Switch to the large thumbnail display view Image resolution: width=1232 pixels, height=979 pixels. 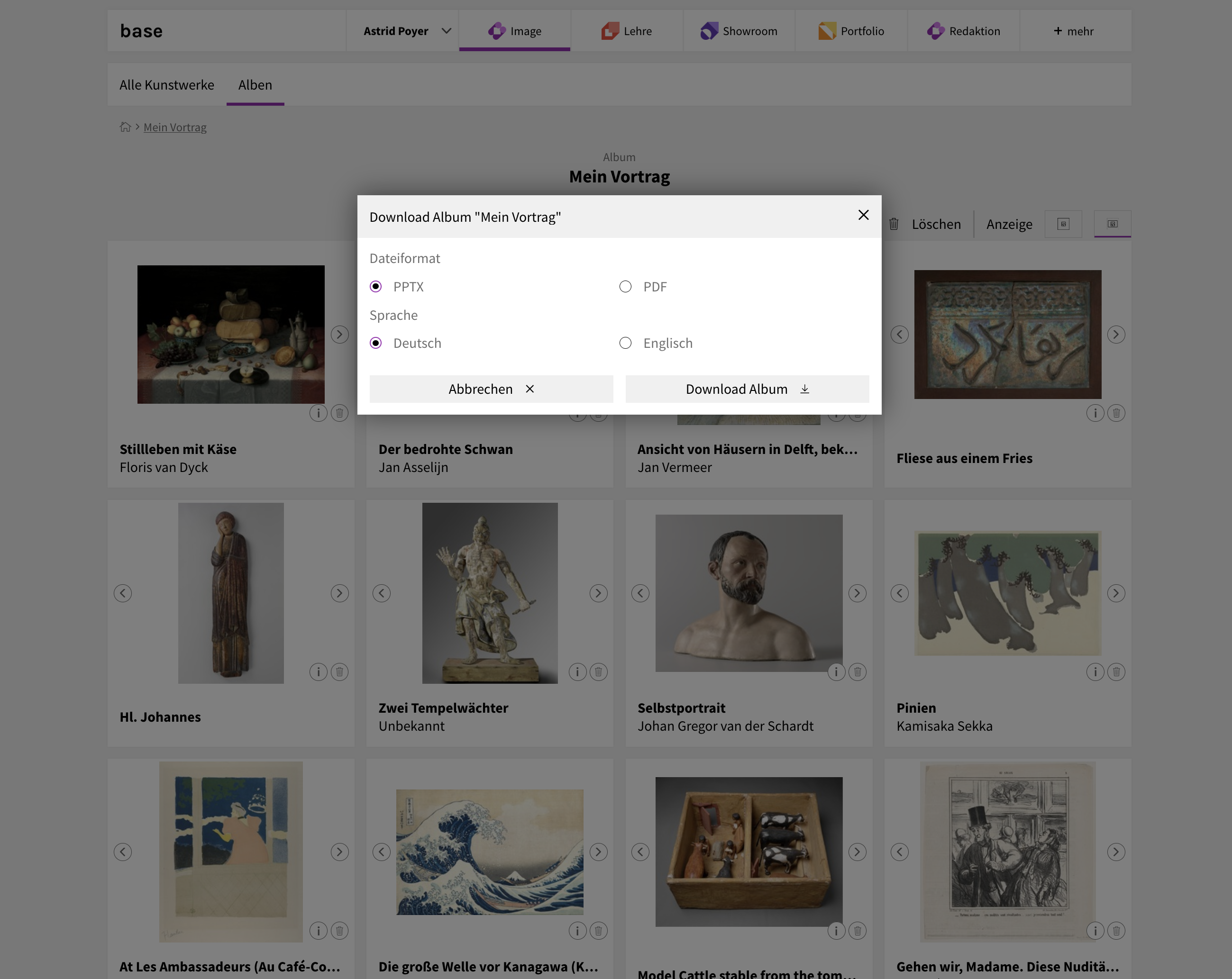click(1112, 224)
